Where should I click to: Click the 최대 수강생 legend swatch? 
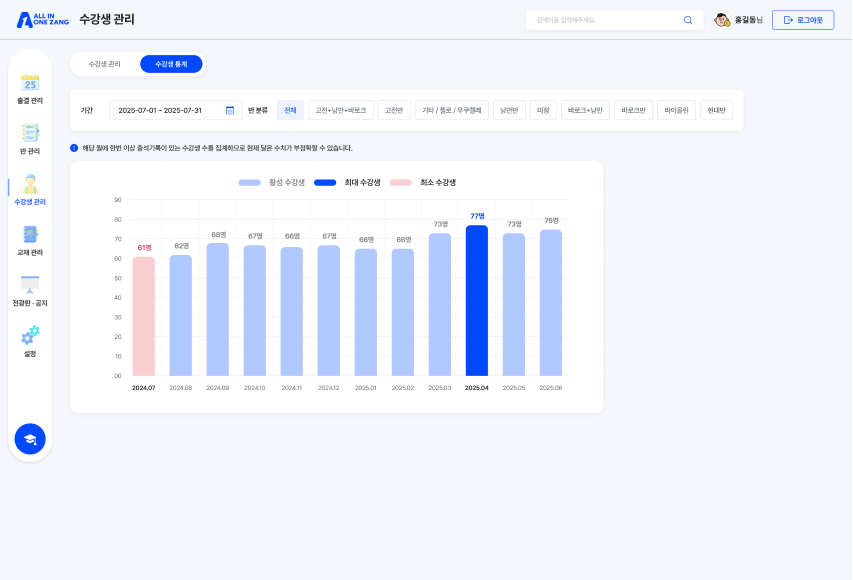(x=325, y=183)
